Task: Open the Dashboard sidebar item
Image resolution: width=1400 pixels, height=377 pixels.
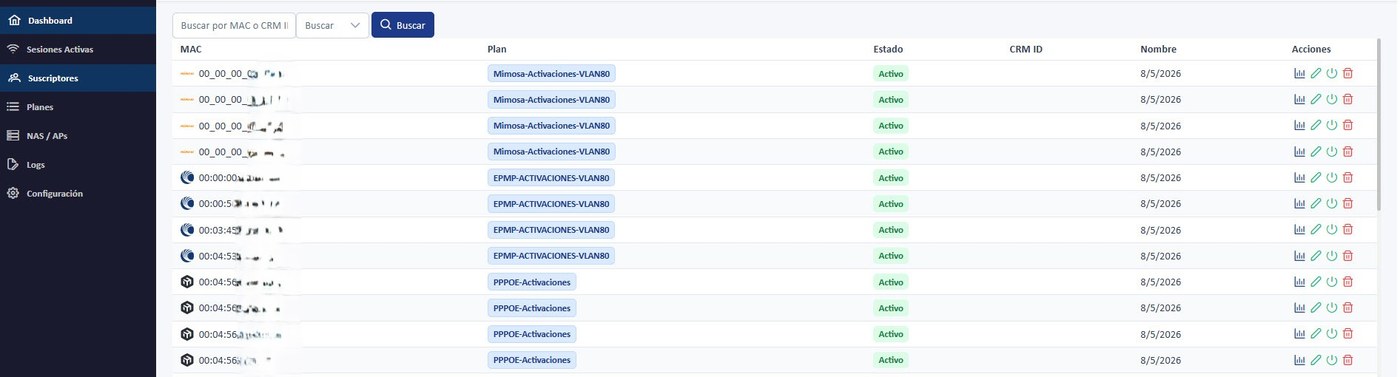Action: pyautogui.click(x=78, y=20)
